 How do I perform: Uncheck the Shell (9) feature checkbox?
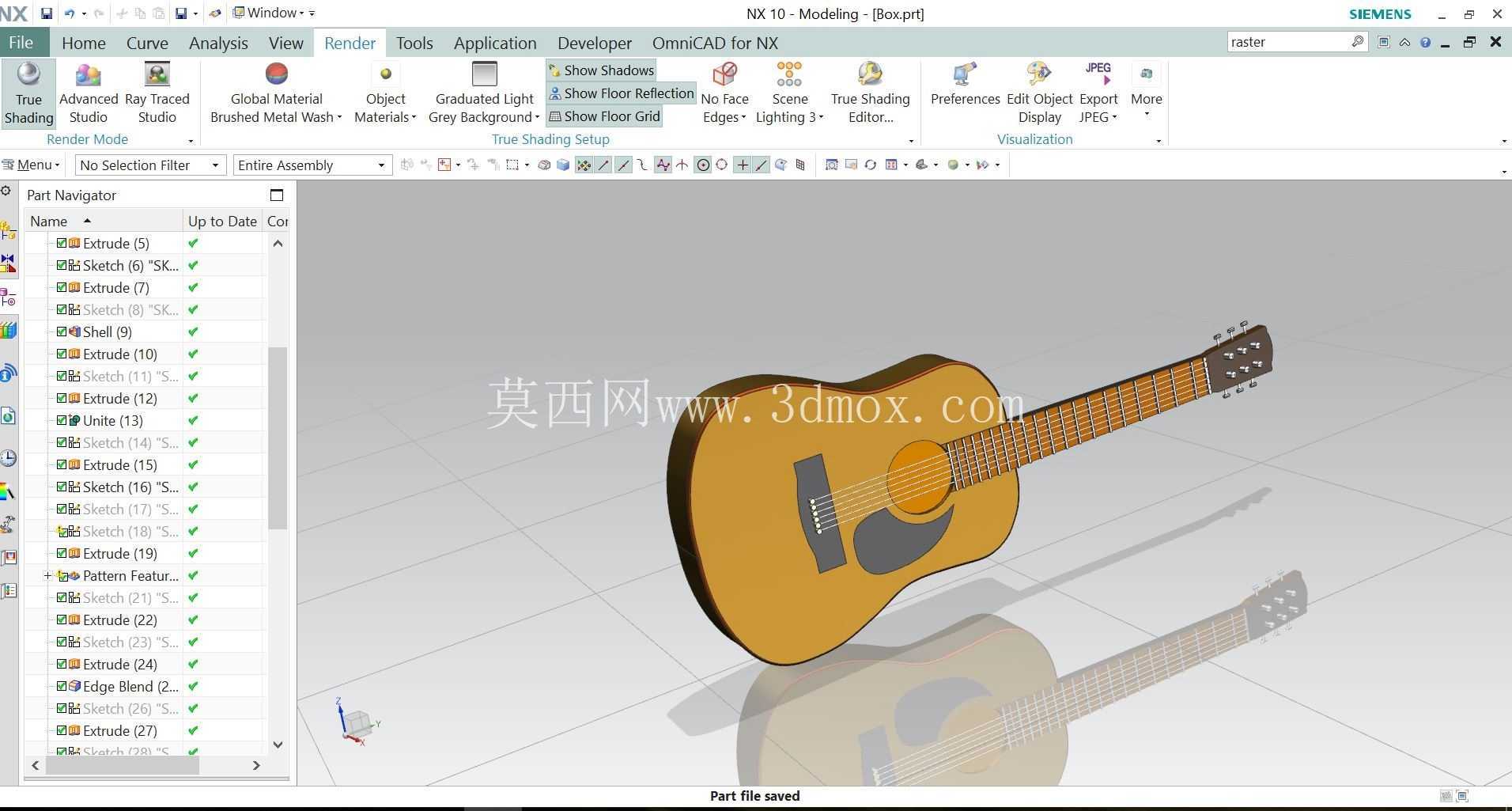tap(62, 332)
